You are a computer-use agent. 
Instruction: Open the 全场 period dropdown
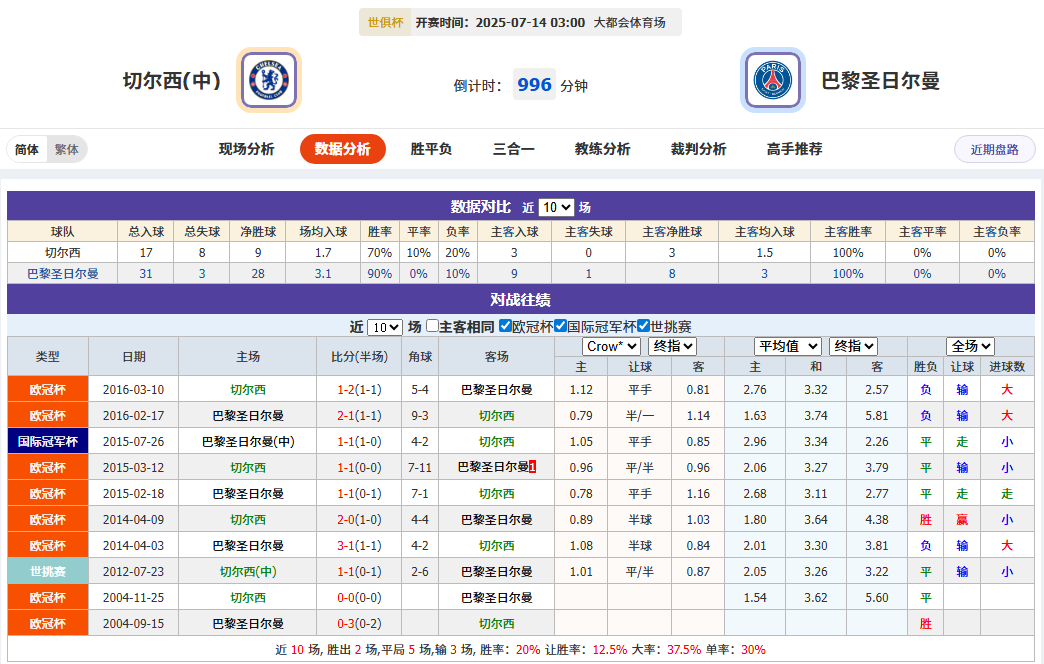click(x=970, y=346)
